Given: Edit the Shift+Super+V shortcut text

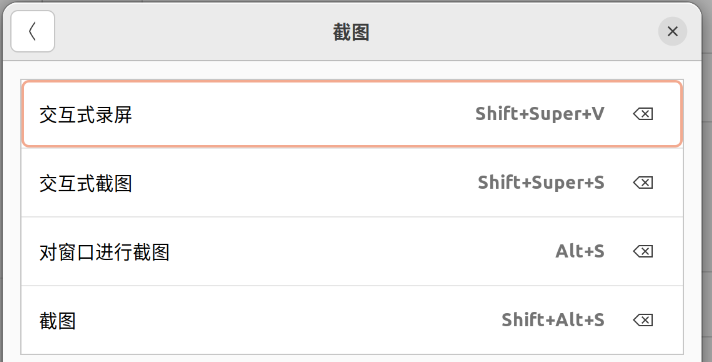Looking at the screenshot, I should point(539,114).
